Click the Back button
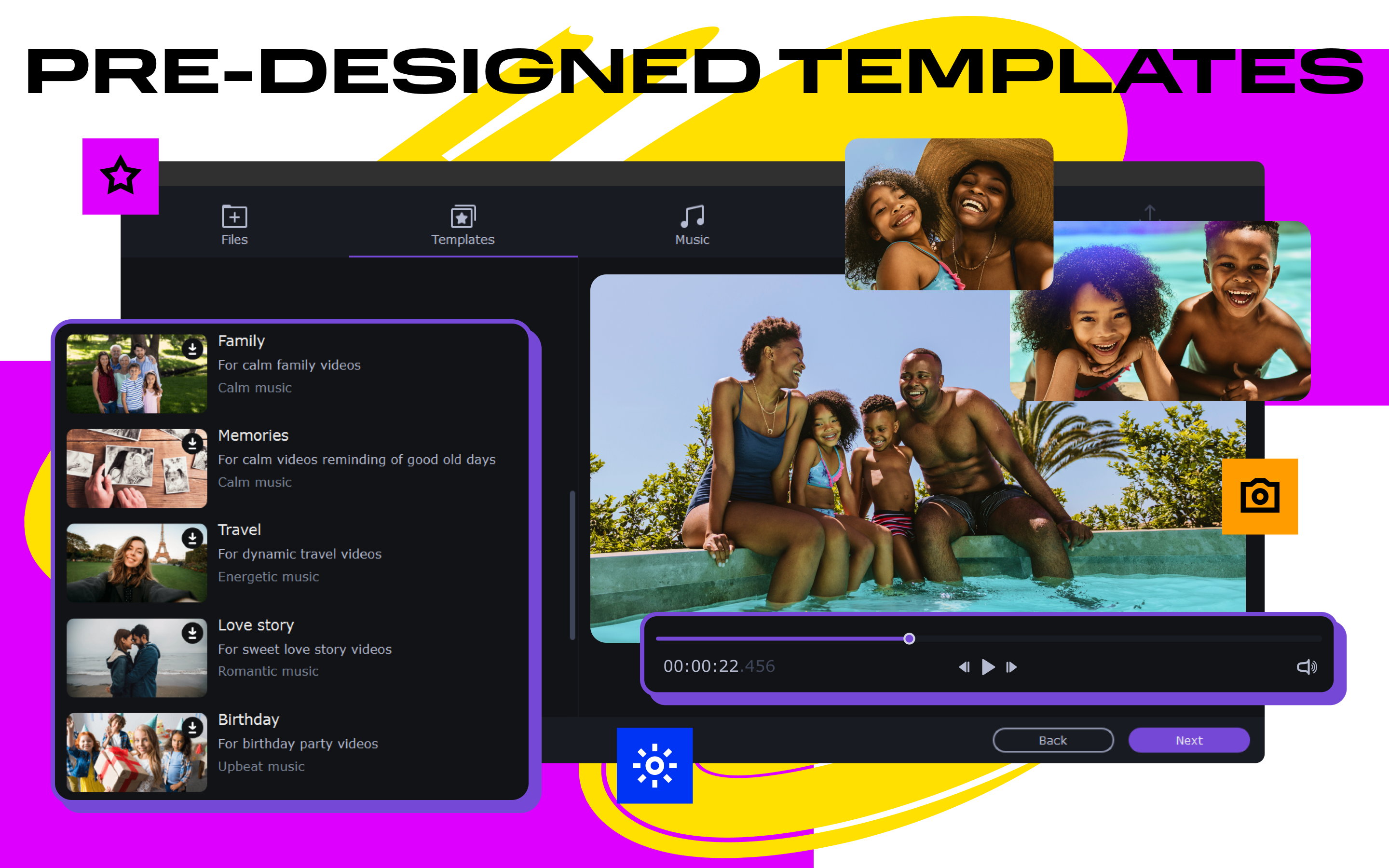1389x868 pixels. click(x=1053, y=740)
